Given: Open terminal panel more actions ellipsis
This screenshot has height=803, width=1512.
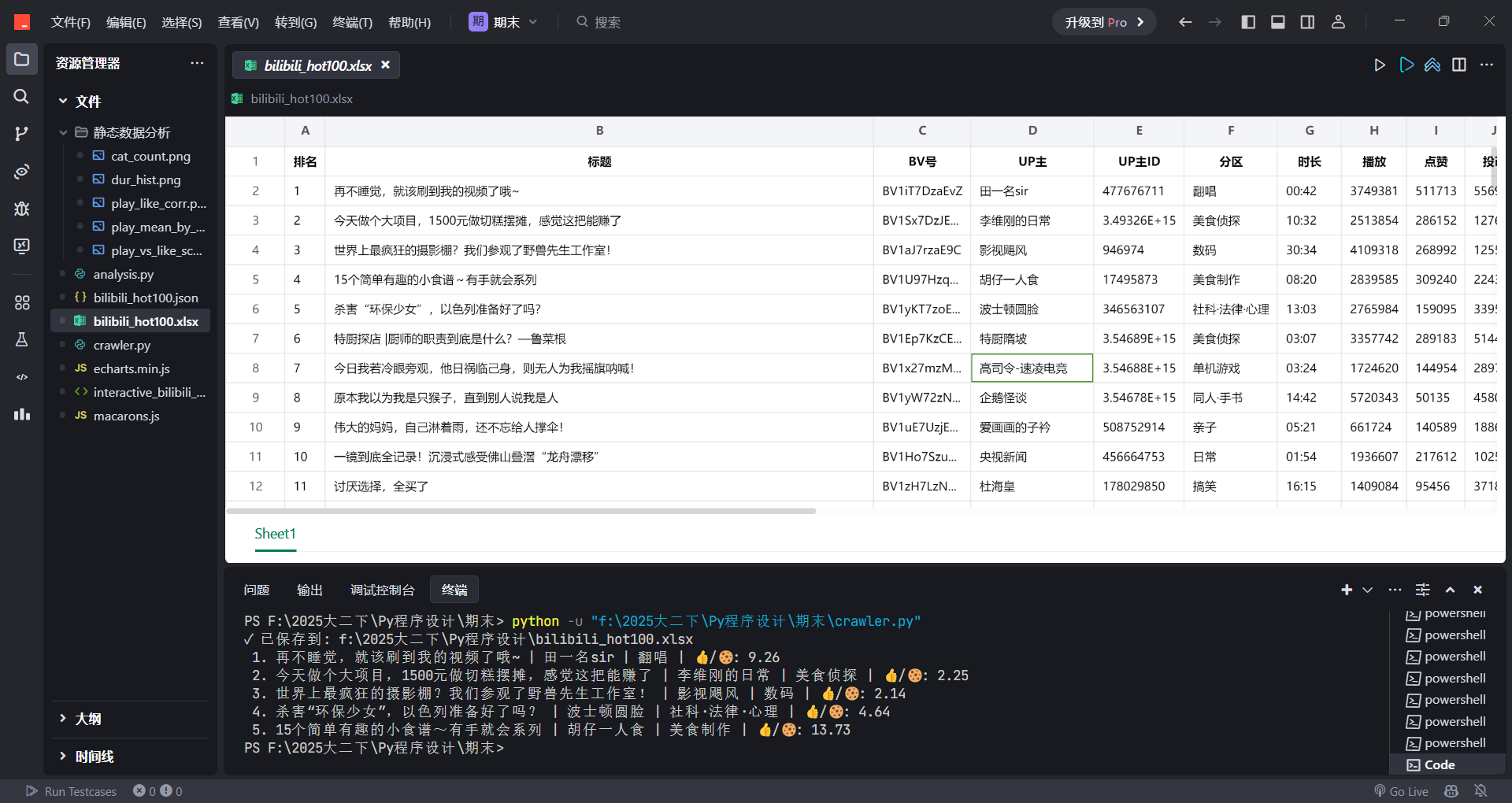Looking at the screenshot, I should point(1395,590).
